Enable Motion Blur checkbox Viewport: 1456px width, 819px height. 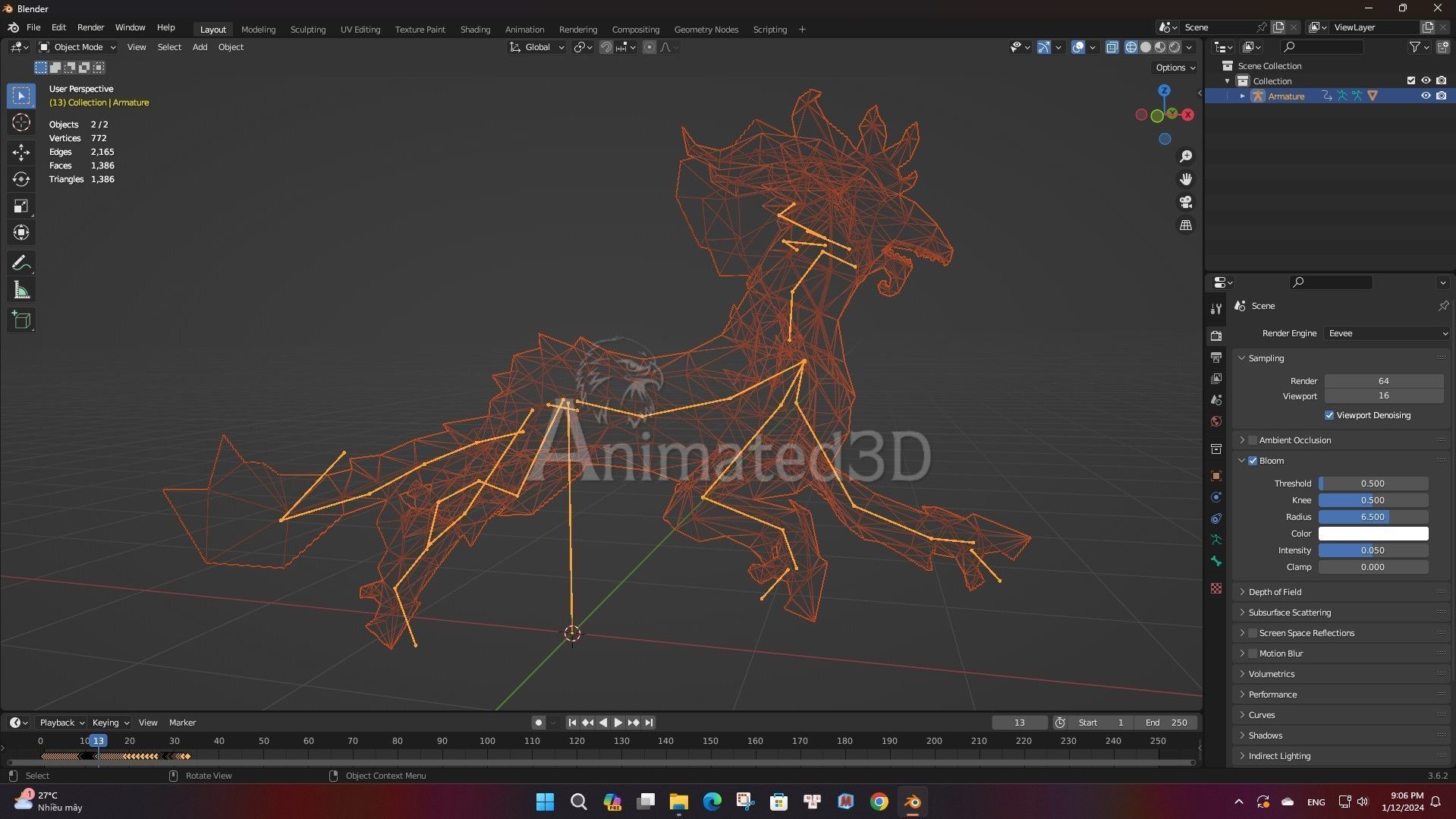click(x=1253, y=654)
